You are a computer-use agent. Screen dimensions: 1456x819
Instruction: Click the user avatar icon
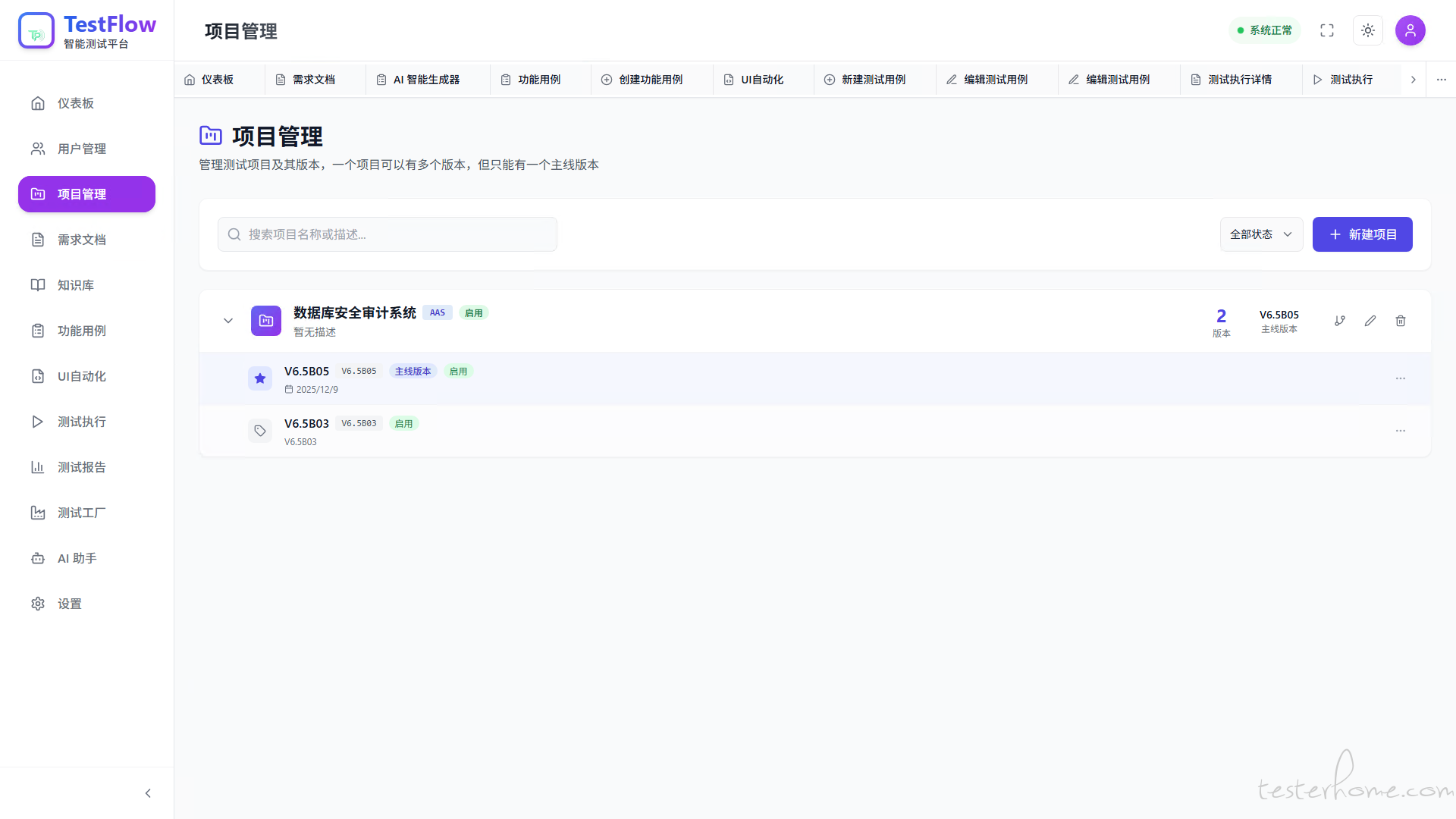(1410, 30)
